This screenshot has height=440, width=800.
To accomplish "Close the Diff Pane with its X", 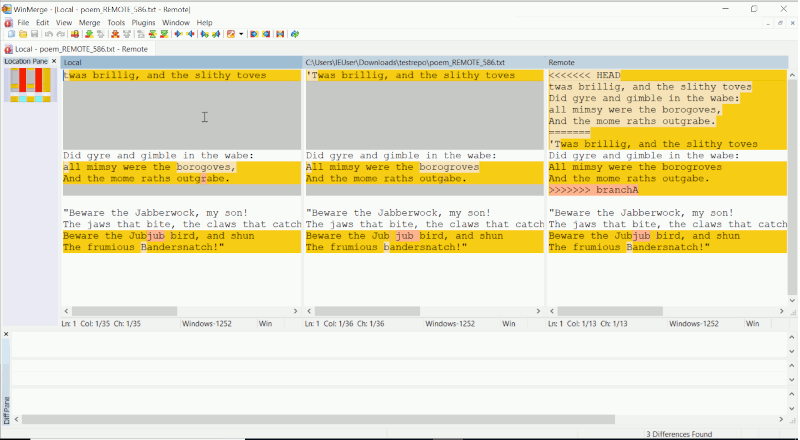I will 5,333.
